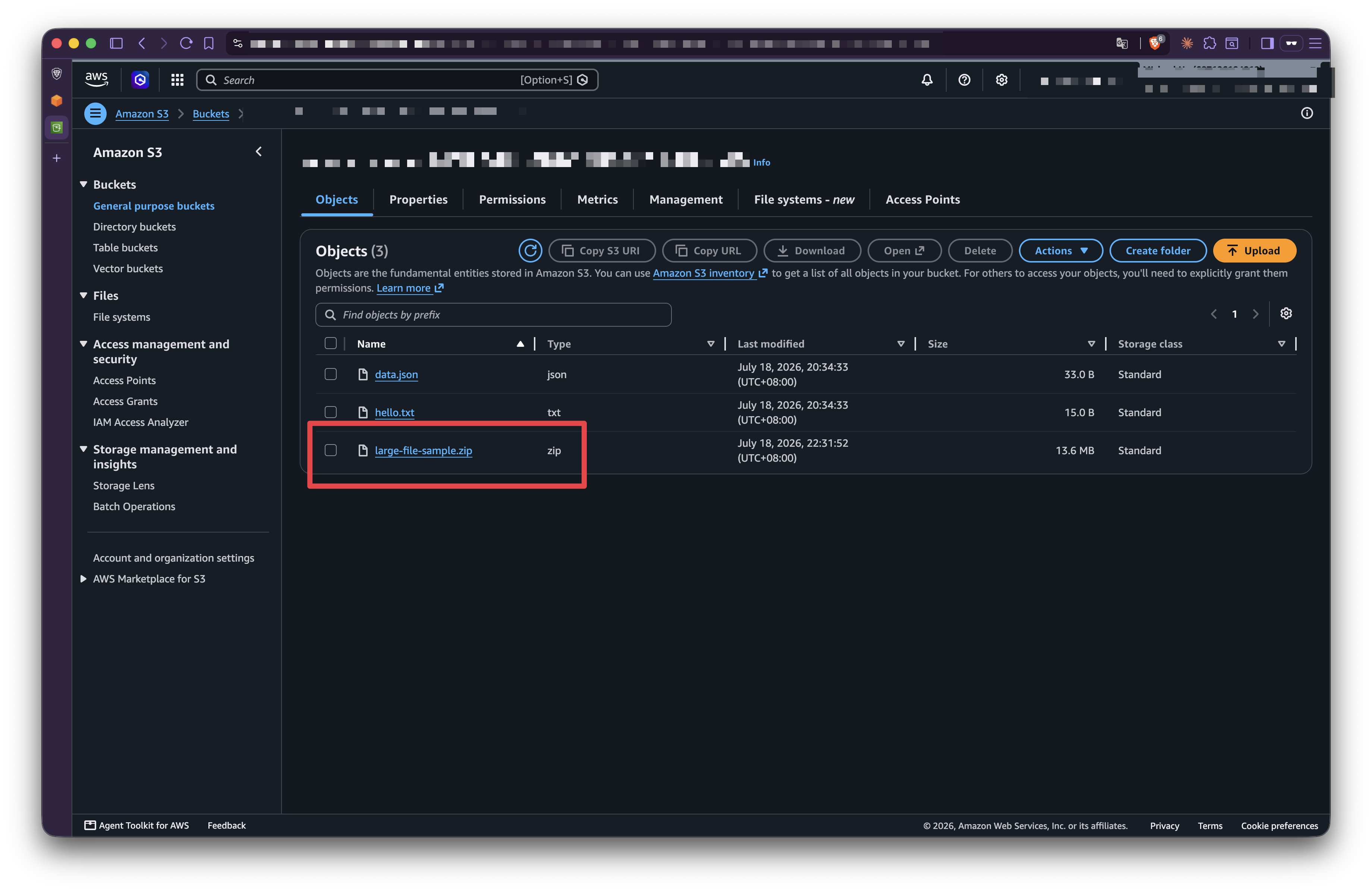The height and width of the screenshot is (892, 1372).
Task: Switch to the Metrics tab
Action: click(x=597, y=200)
